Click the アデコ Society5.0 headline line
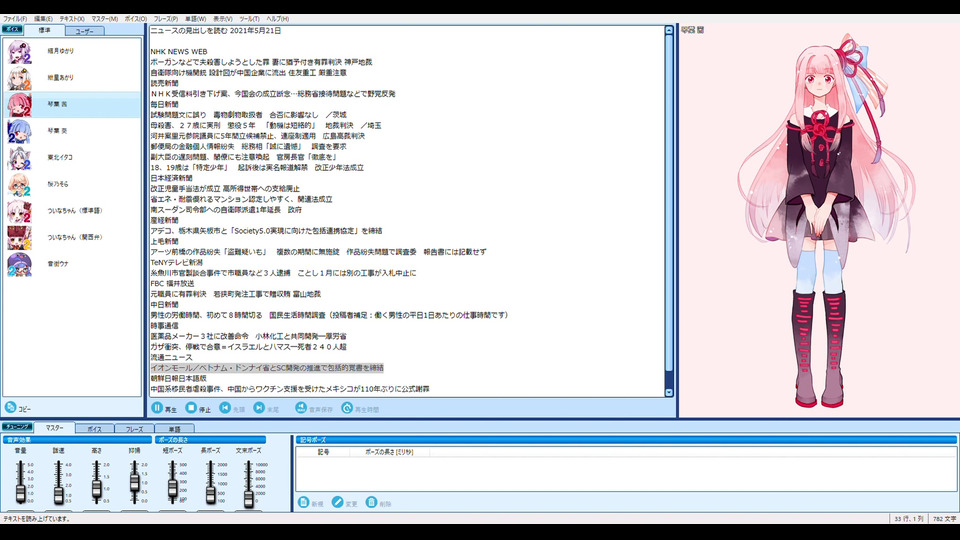This screenshot has height=540, width=960. (266, 231)
